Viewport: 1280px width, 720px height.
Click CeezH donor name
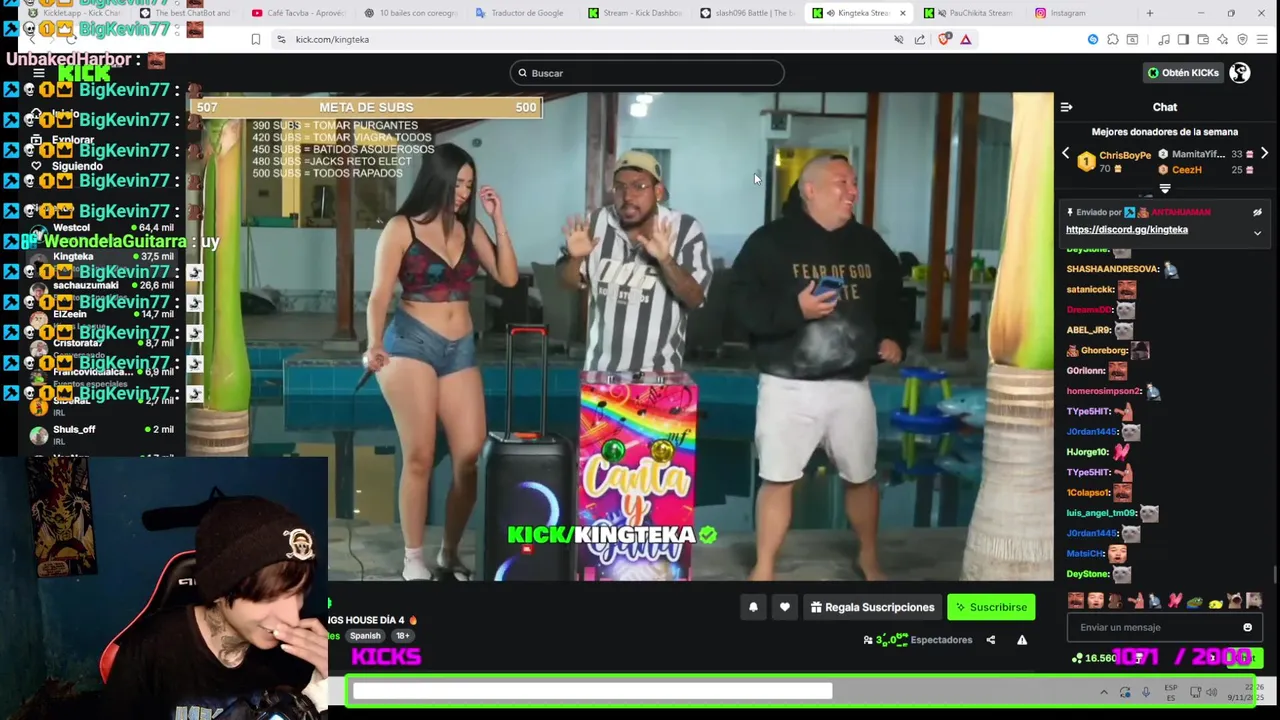[x=1186, y=170]
